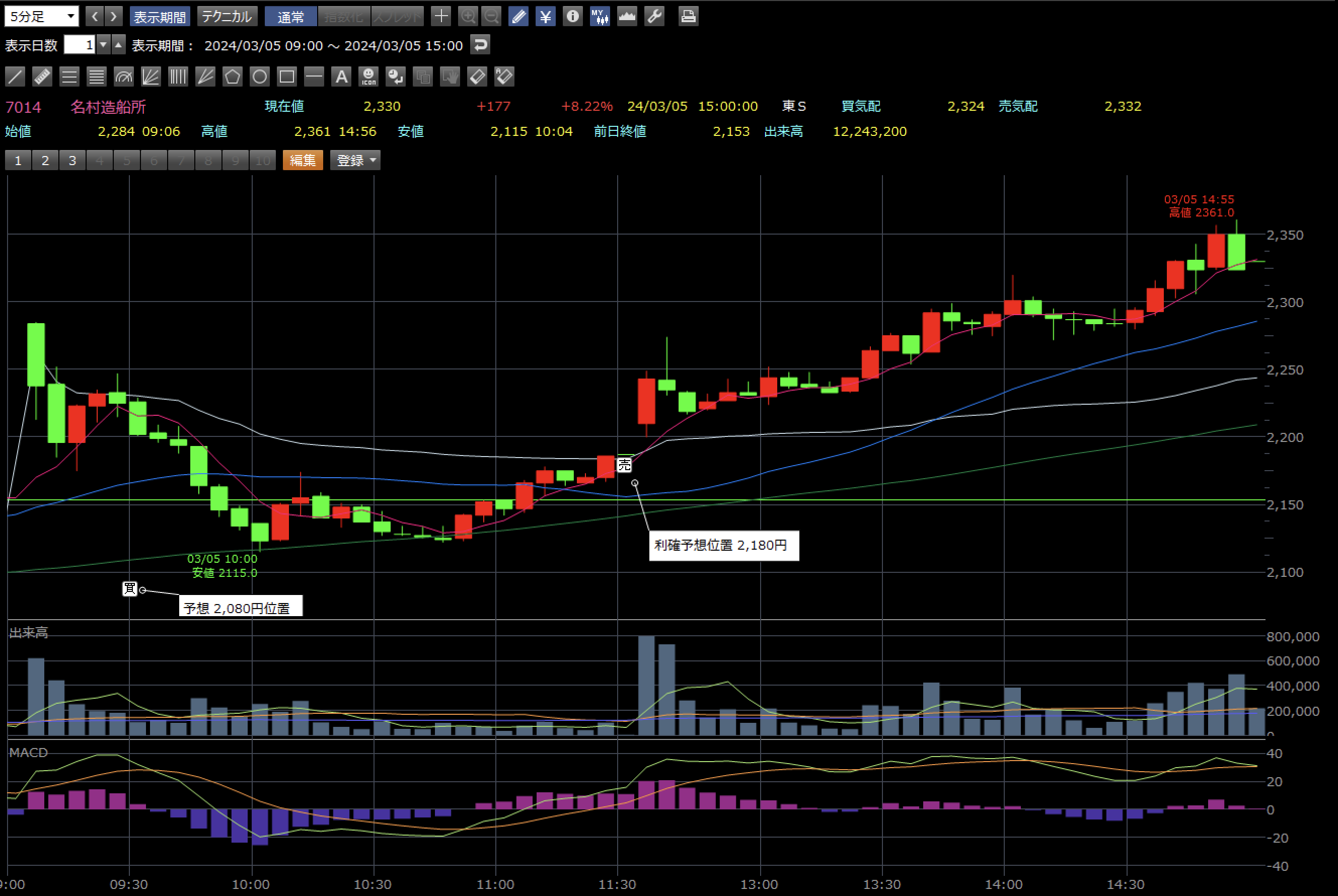This screenshot has width=1338, height=896.
Task: Open the print chart icon
Action: 689,16
